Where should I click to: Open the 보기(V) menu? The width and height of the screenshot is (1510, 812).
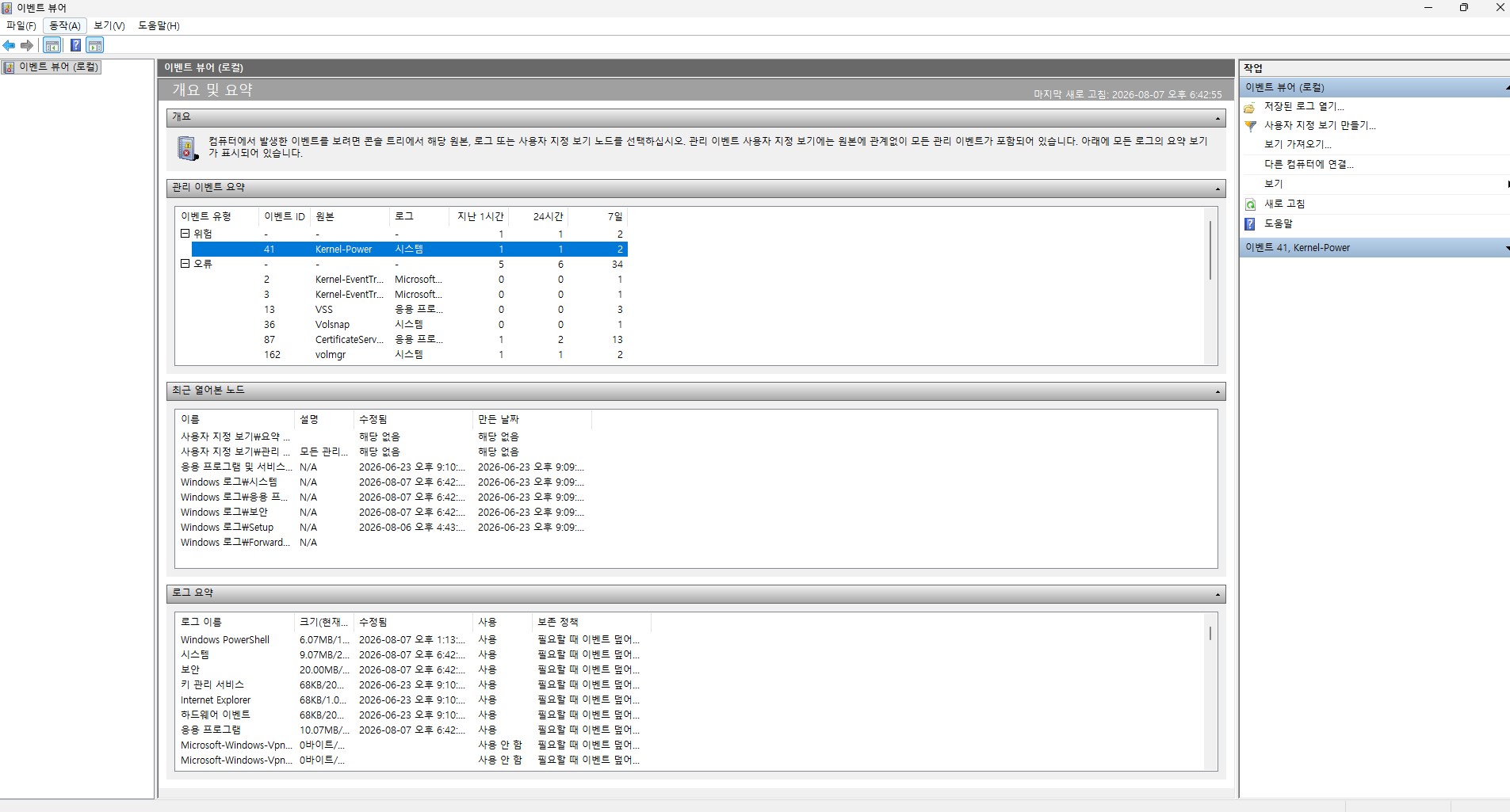point(109,25)
